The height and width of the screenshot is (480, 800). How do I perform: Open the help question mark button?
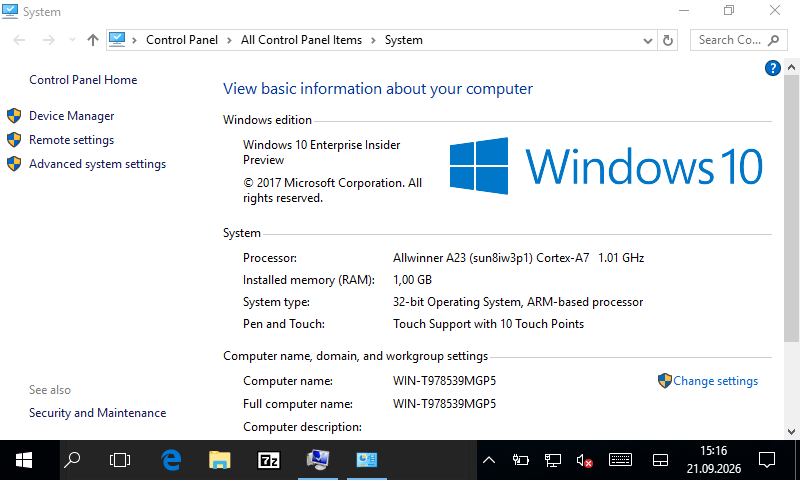pos(772,68)
